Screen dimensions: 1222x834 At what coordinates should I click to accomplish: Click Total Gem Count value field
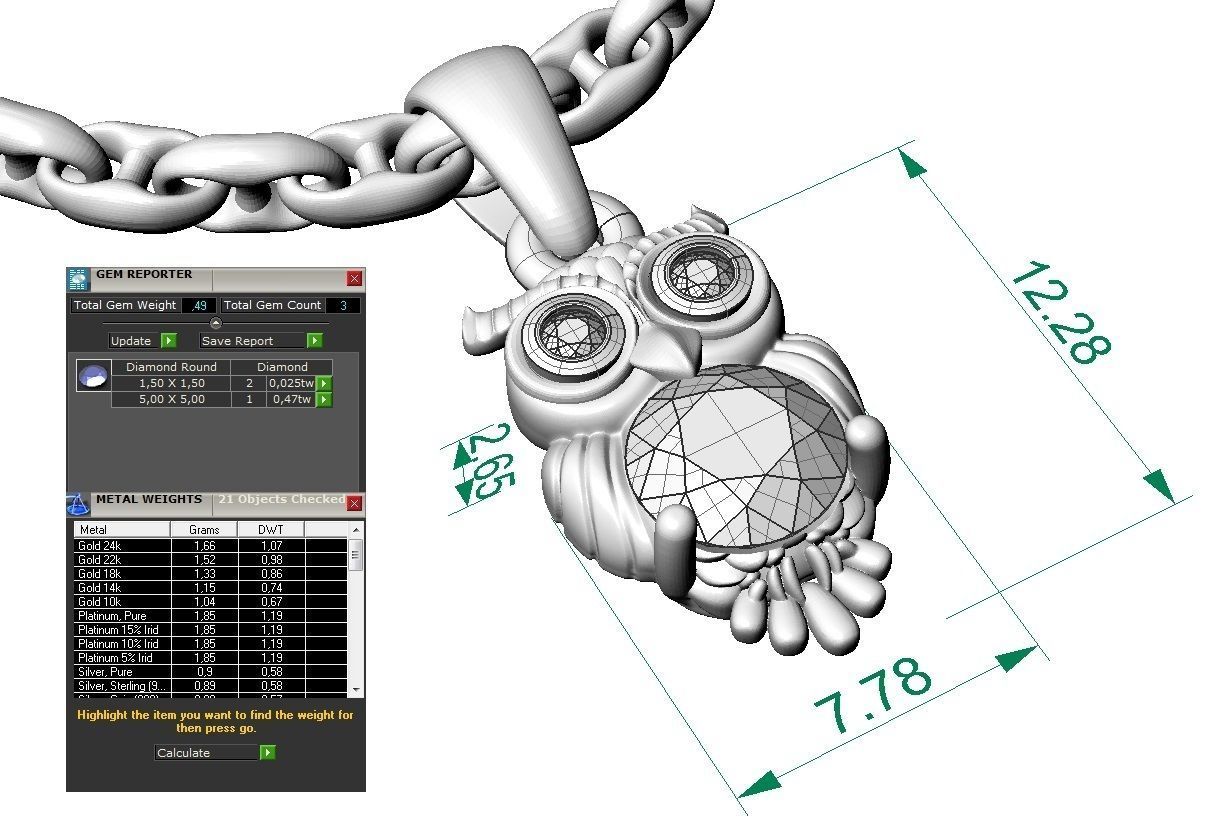click(x=343, y=305)
